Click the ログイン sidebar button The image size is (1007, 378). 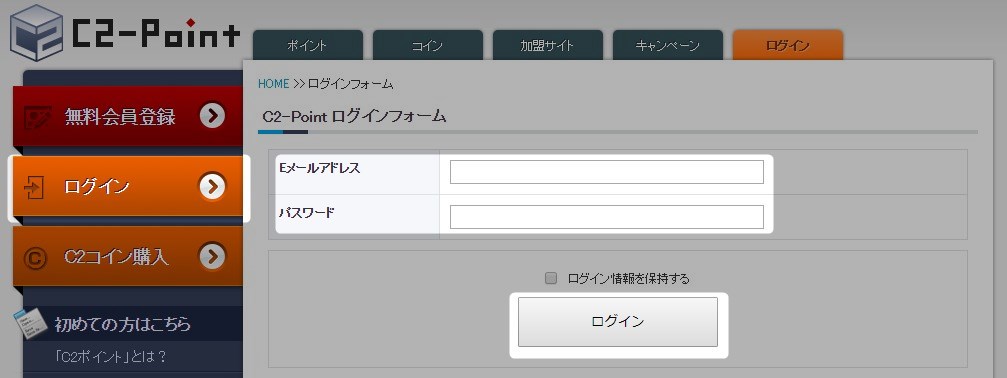[x=128, y=187]
